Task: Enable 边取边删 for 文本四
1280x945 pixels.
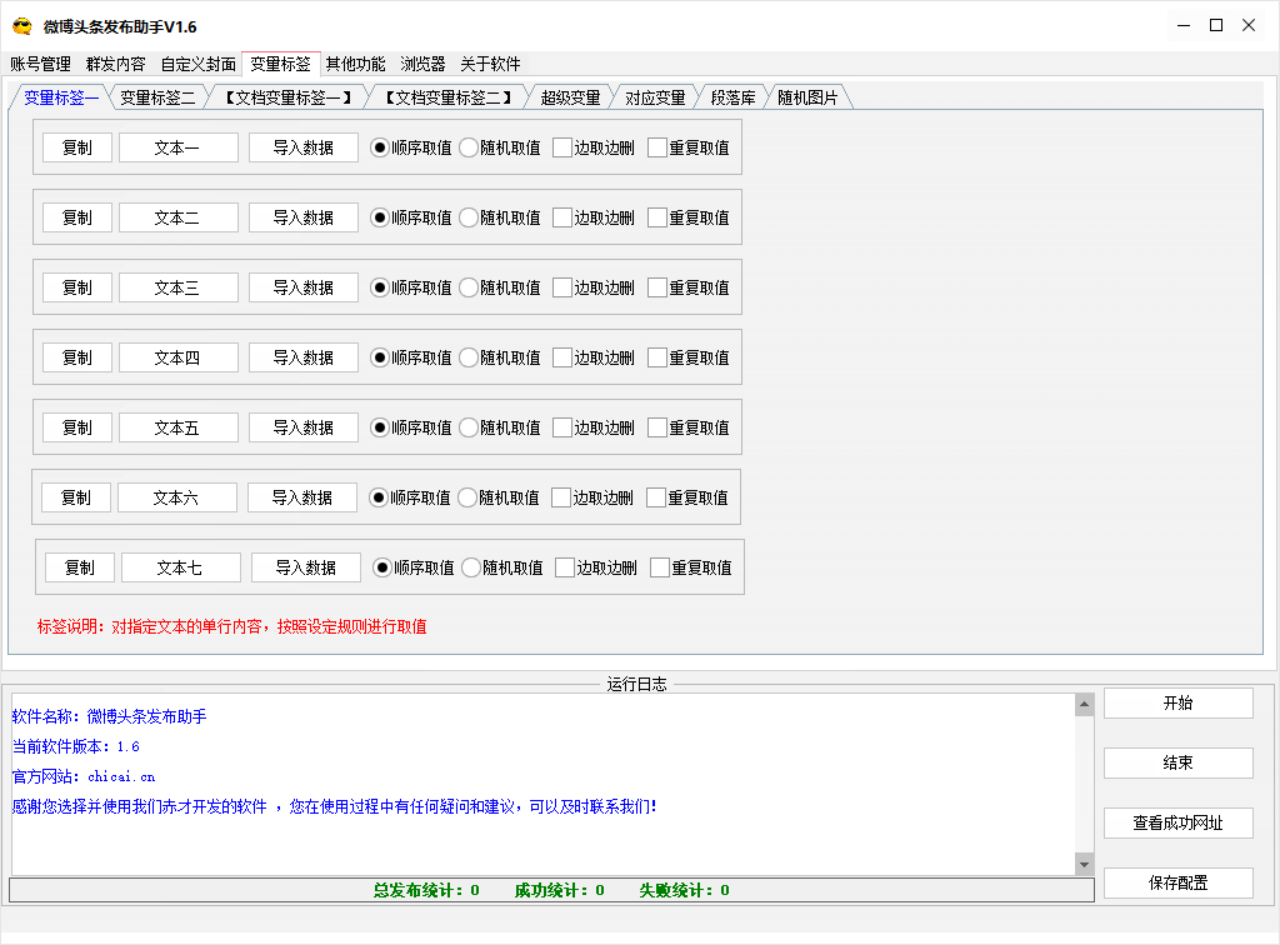Action: (593, 357)
